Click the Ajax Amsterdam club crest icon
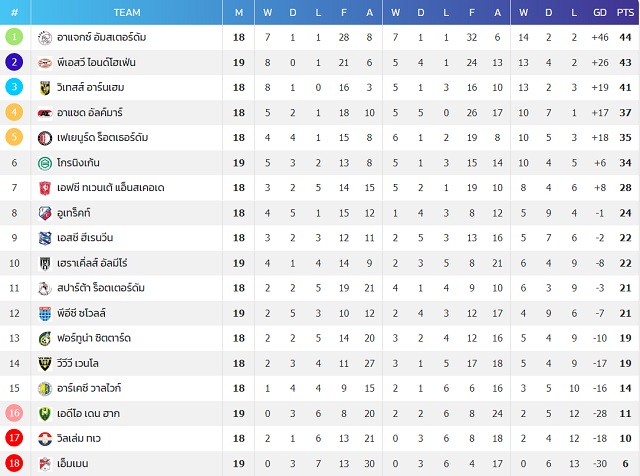Image resolution: width=640 pixels, height=476 pixels. point(44,38)
